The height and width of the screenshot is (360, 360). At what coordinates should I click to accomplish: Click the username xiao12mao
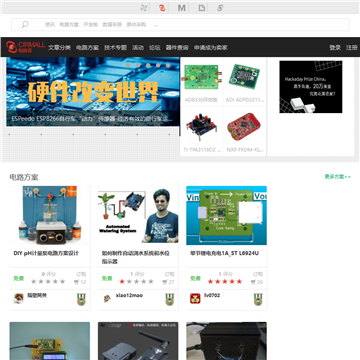(x=129, y=295)
